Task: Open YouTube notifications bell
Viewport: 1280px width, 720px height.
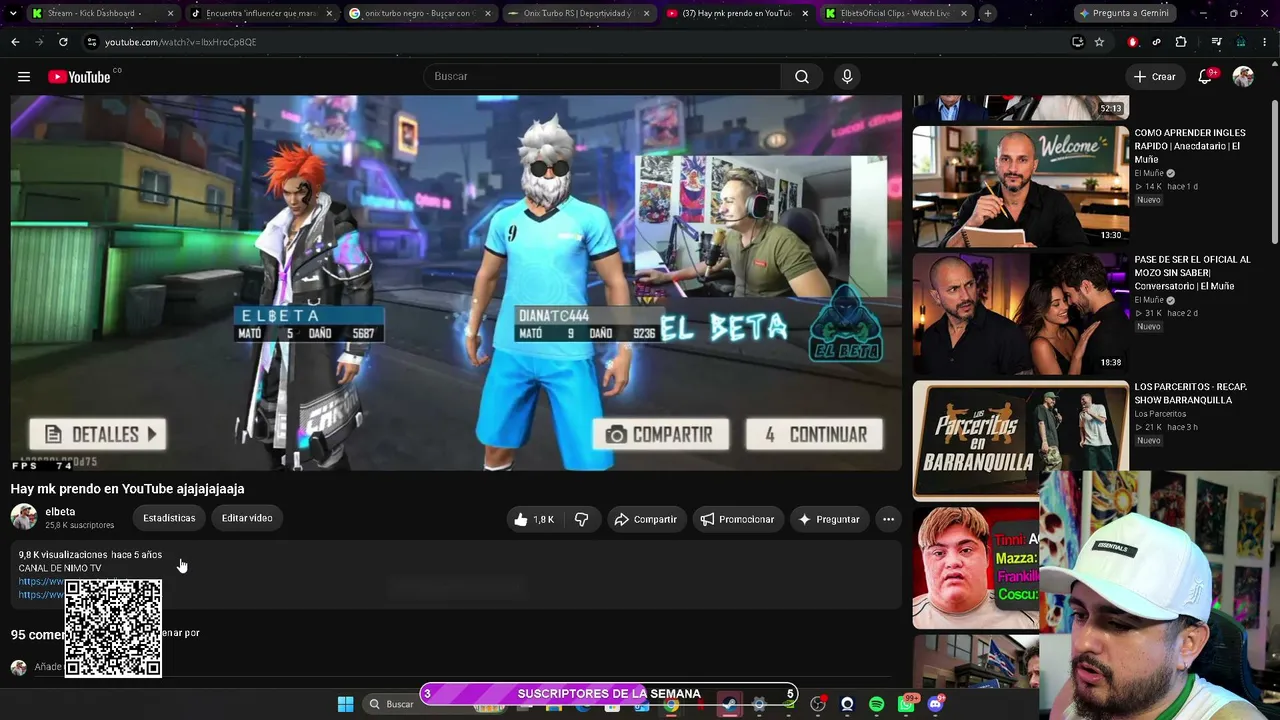Action: pos(1205,77)
